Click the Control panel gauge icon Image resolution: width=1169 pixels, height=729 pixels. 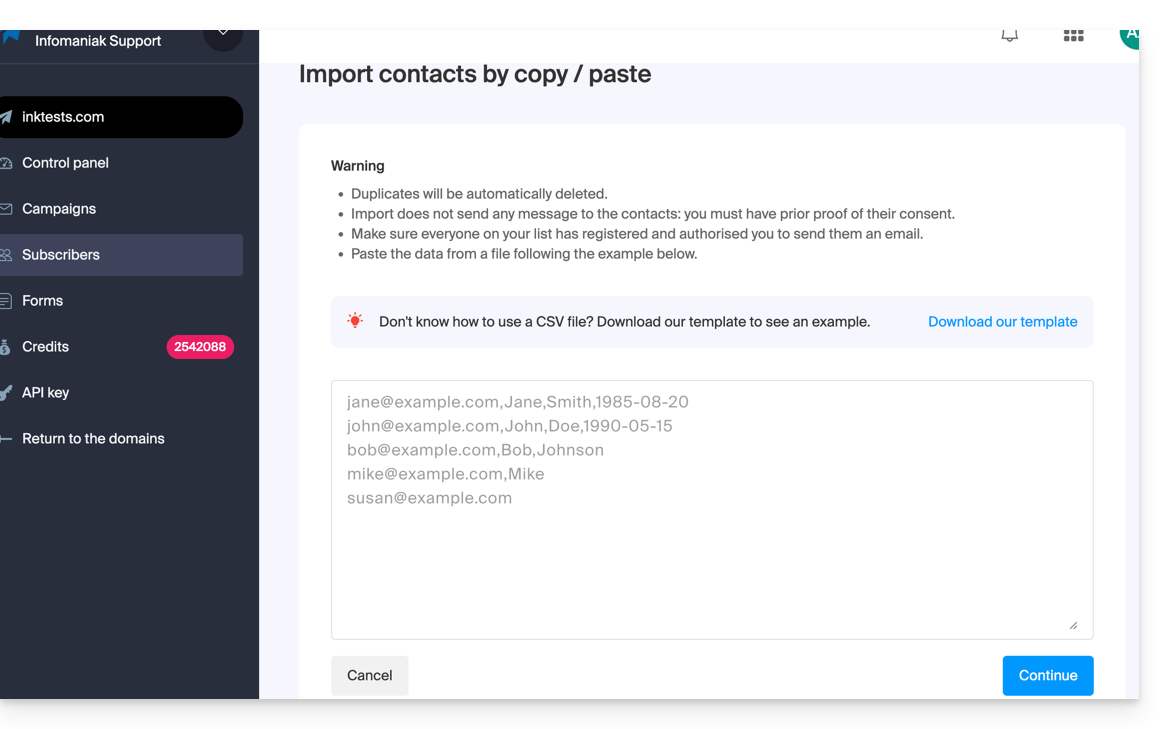coord(6,163)
